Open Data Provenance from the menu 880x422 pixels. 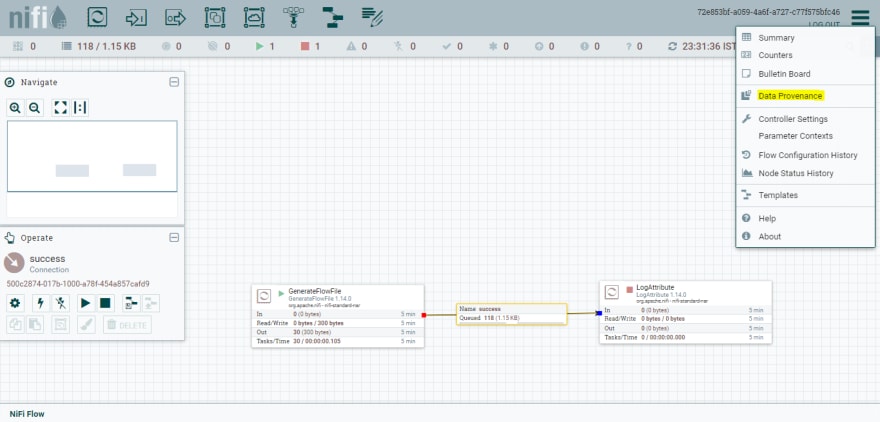pyautogui.click(x=790, y=96)
